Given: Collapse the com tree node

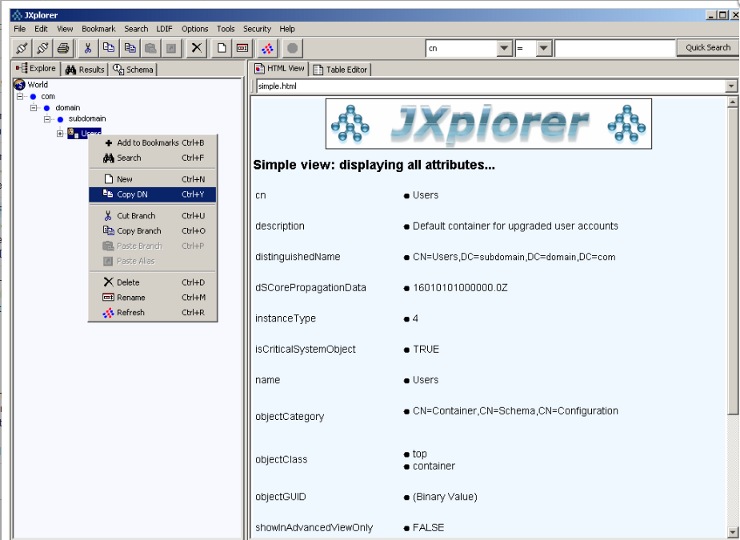Looking at the screenshot, I should [x=20, y=96].
